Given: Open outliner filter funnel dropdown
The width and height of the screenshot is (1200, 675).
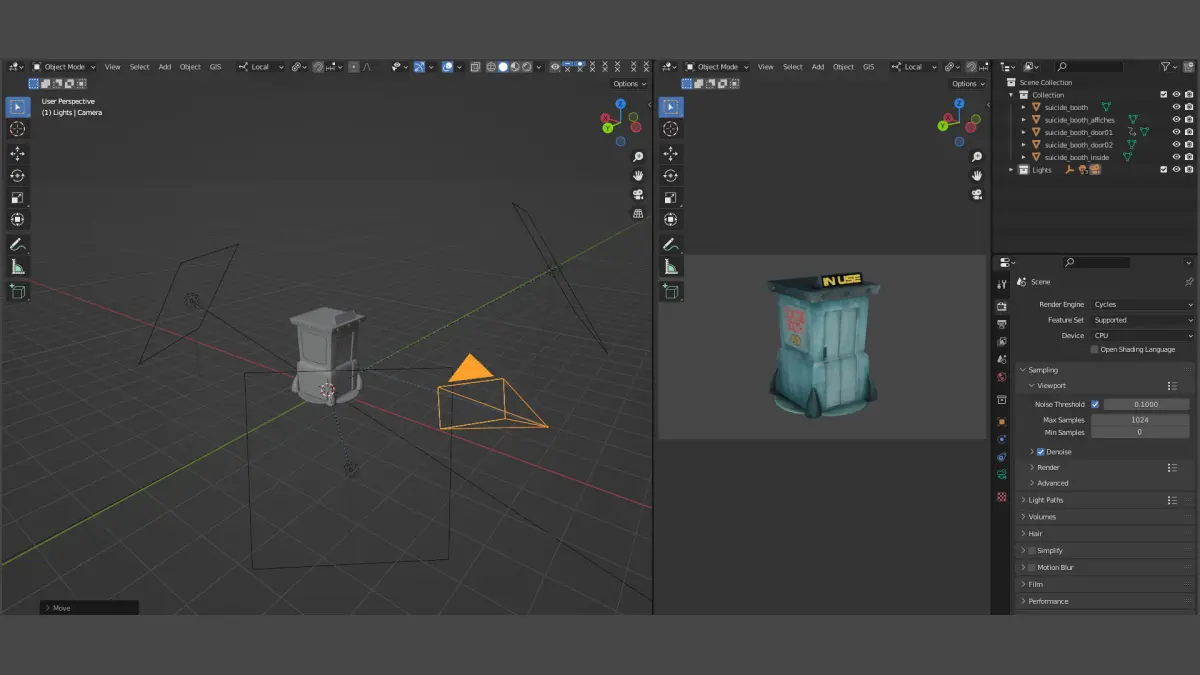Looking at the screenshot, I should point(1170,67).
